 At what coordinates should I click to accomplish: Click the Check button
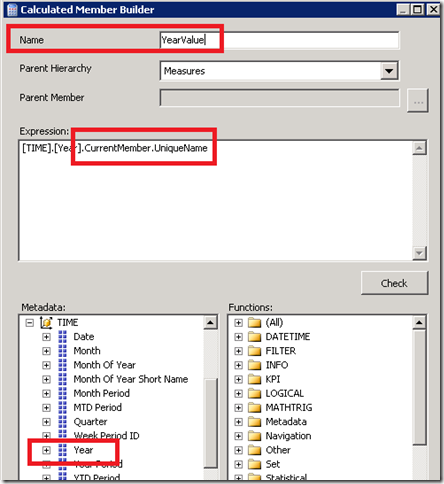point(394,283)
